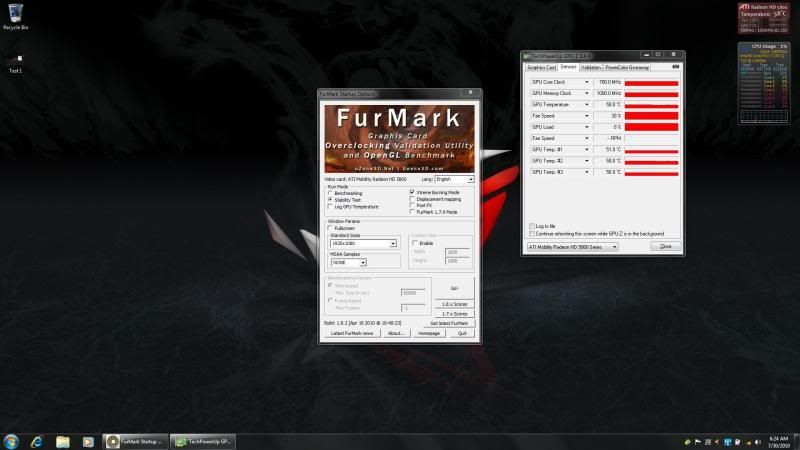Click the Fan Speed percent red graph bar
The image size is (800, 450).
(x=652, y=116)
